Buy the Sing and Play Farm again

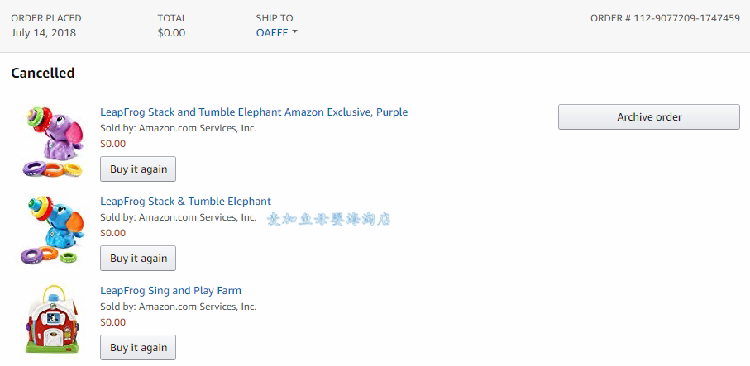coord(138,347)
